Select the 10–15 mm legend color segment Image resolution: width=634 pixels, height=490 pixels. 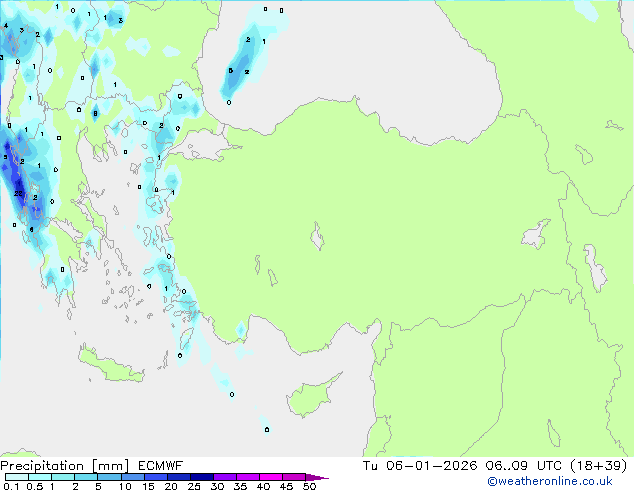click(135, 478)
